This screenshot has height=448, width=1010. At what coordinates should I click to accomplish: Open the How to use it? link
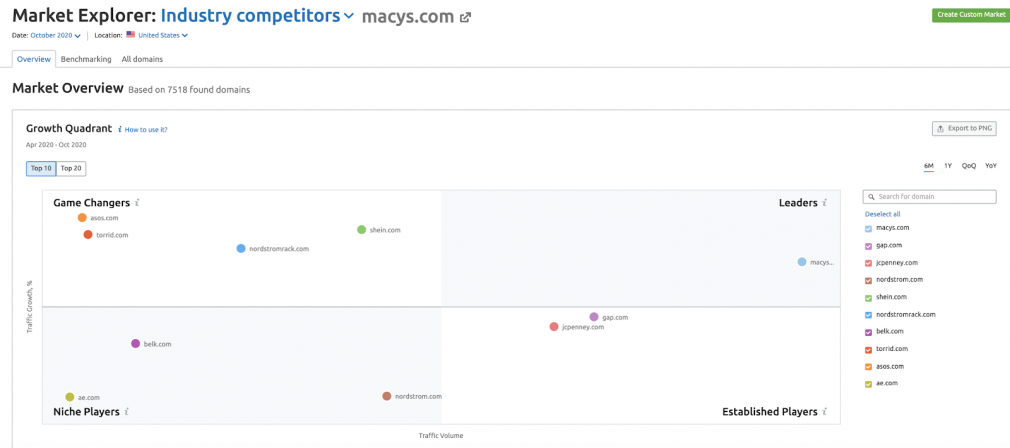pos(146,129)
